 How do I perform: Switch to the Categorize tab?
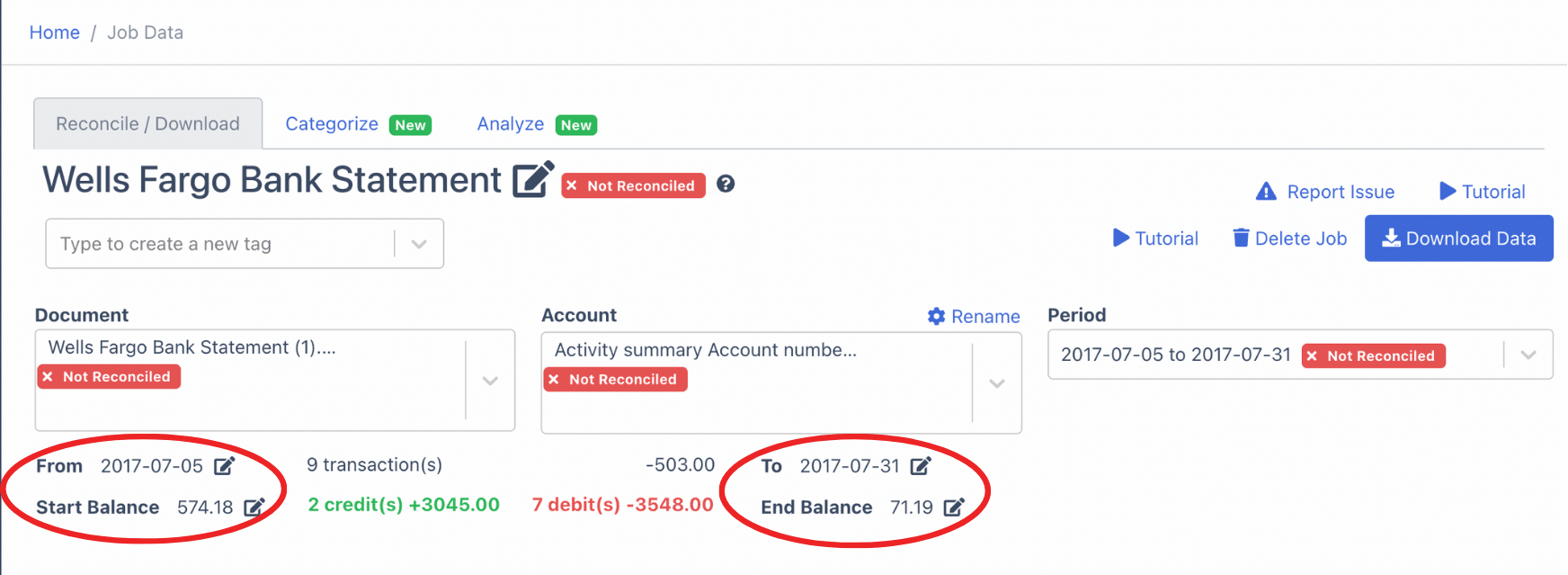pyautogui.click(x=332, y=123)
